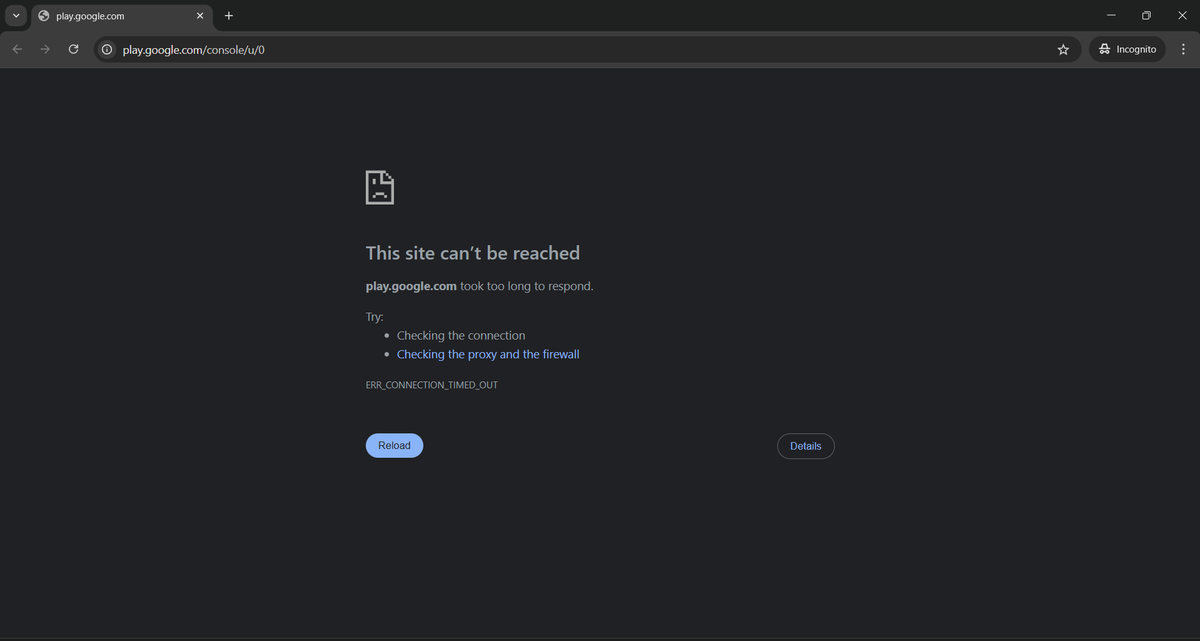Close the Chrome window
The height and width of the screenshot is (641, 1200).
point(1182,16)
